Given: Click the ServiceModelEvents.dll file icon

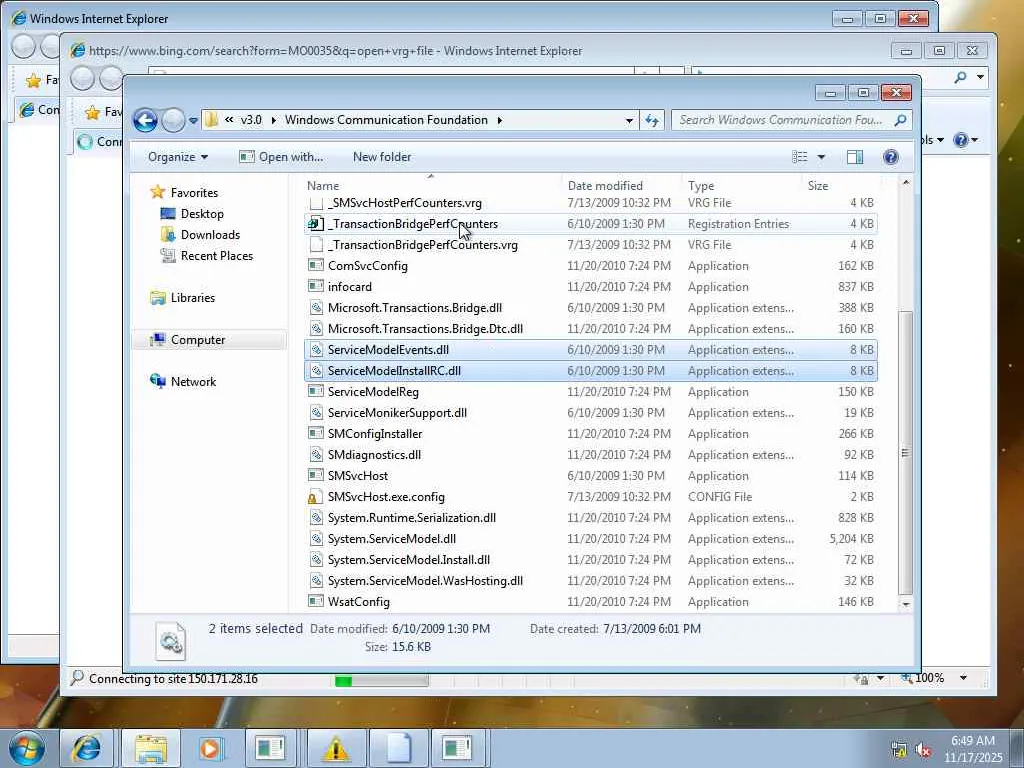Looking at the screenshot, I should [315, 350].
